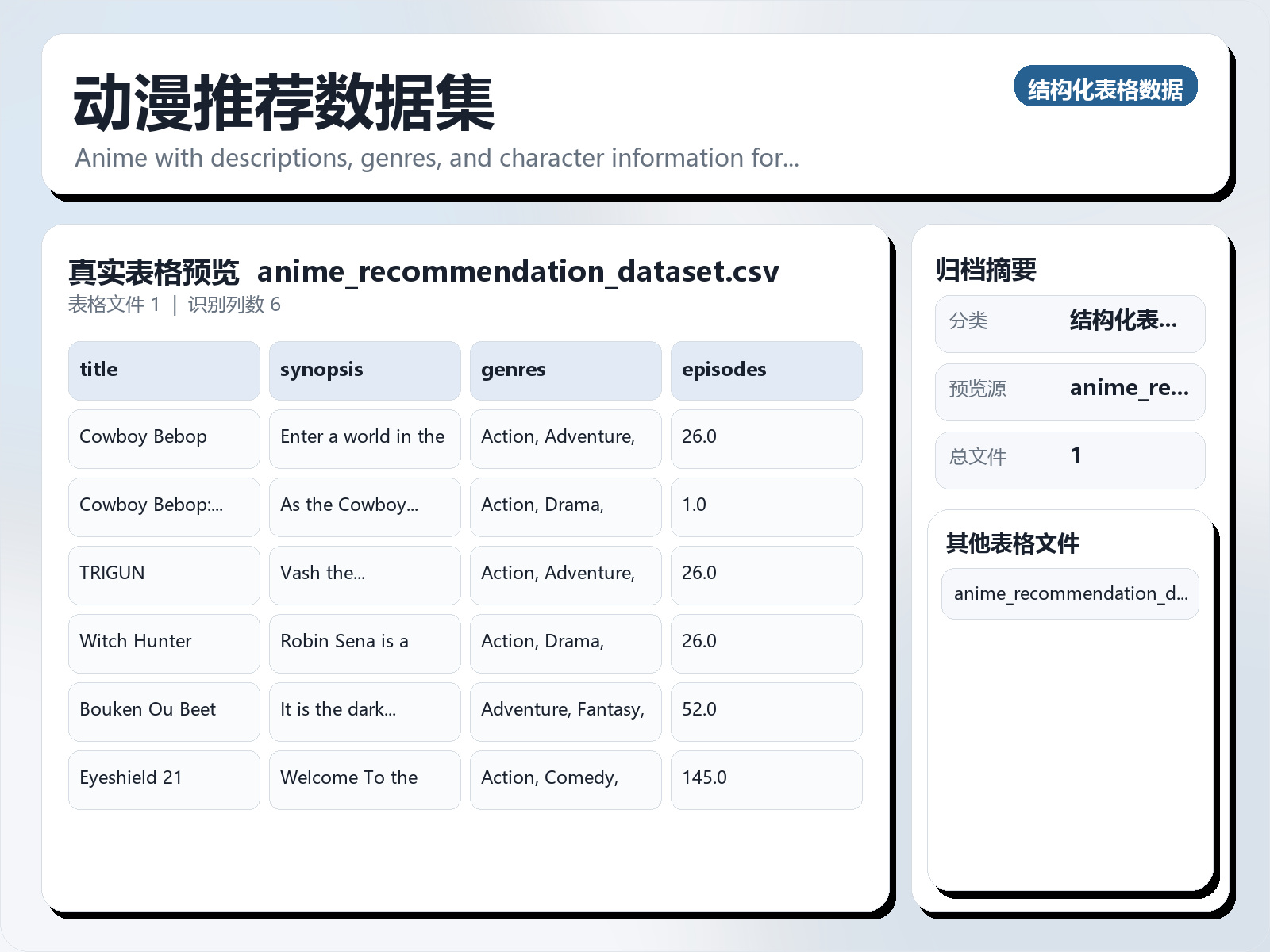Click the 其他表格文件 section heading
Screen dimensions: 1270x952
1013,544
